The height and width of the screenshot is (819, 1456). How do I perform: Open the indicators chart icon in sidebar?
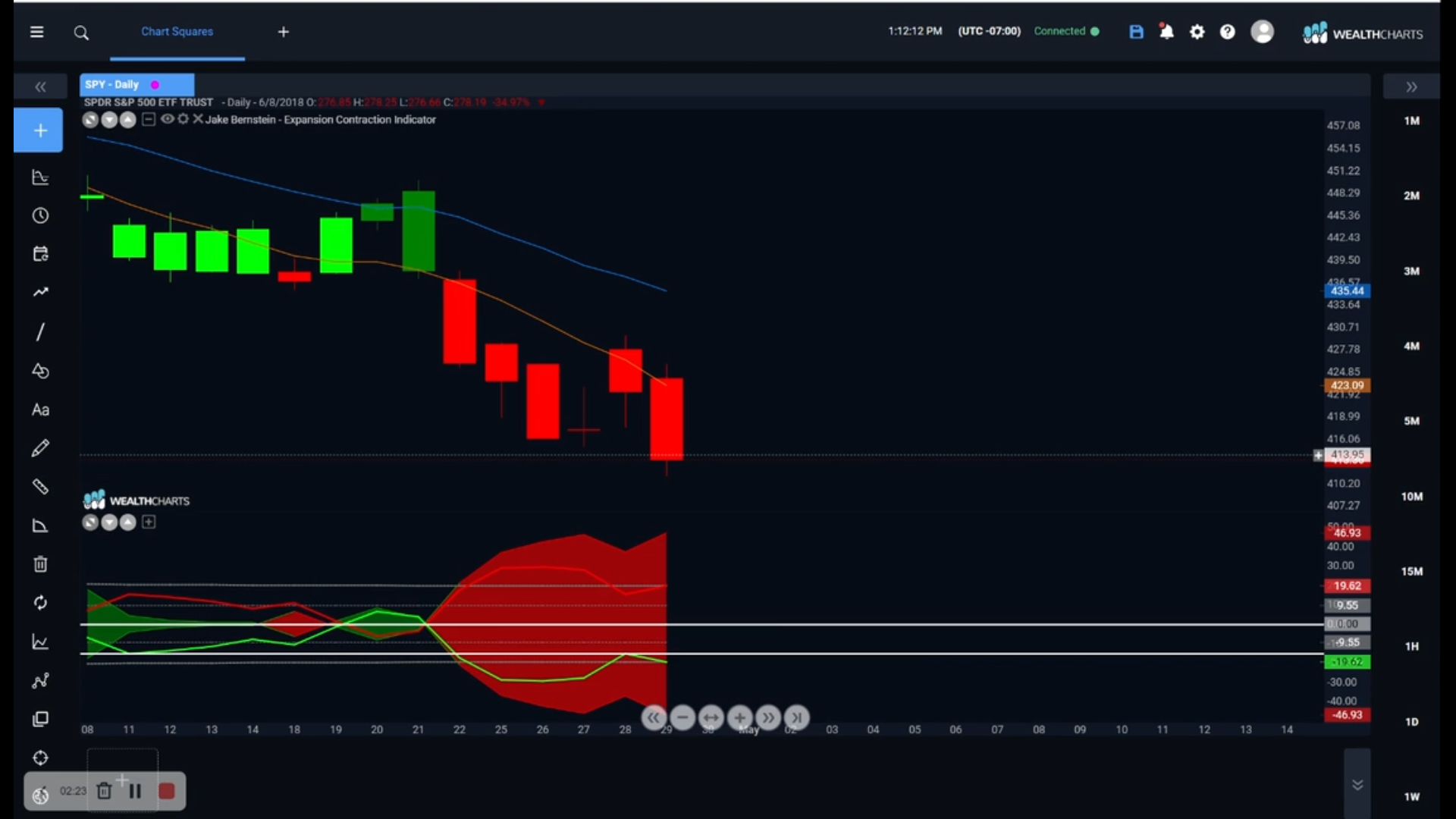pyautogui.click(x=40, y=177)
